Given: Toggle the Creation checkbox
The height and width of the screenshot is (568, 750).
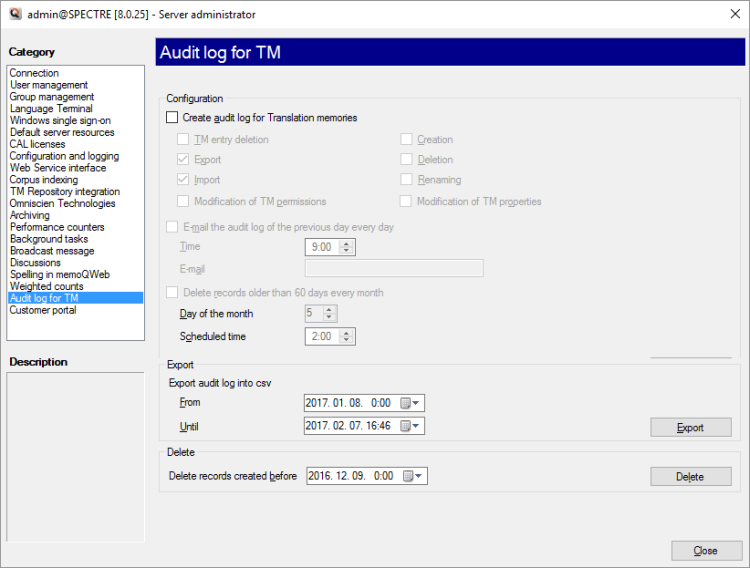Looking at the screenshot, I should pos(406,139).
